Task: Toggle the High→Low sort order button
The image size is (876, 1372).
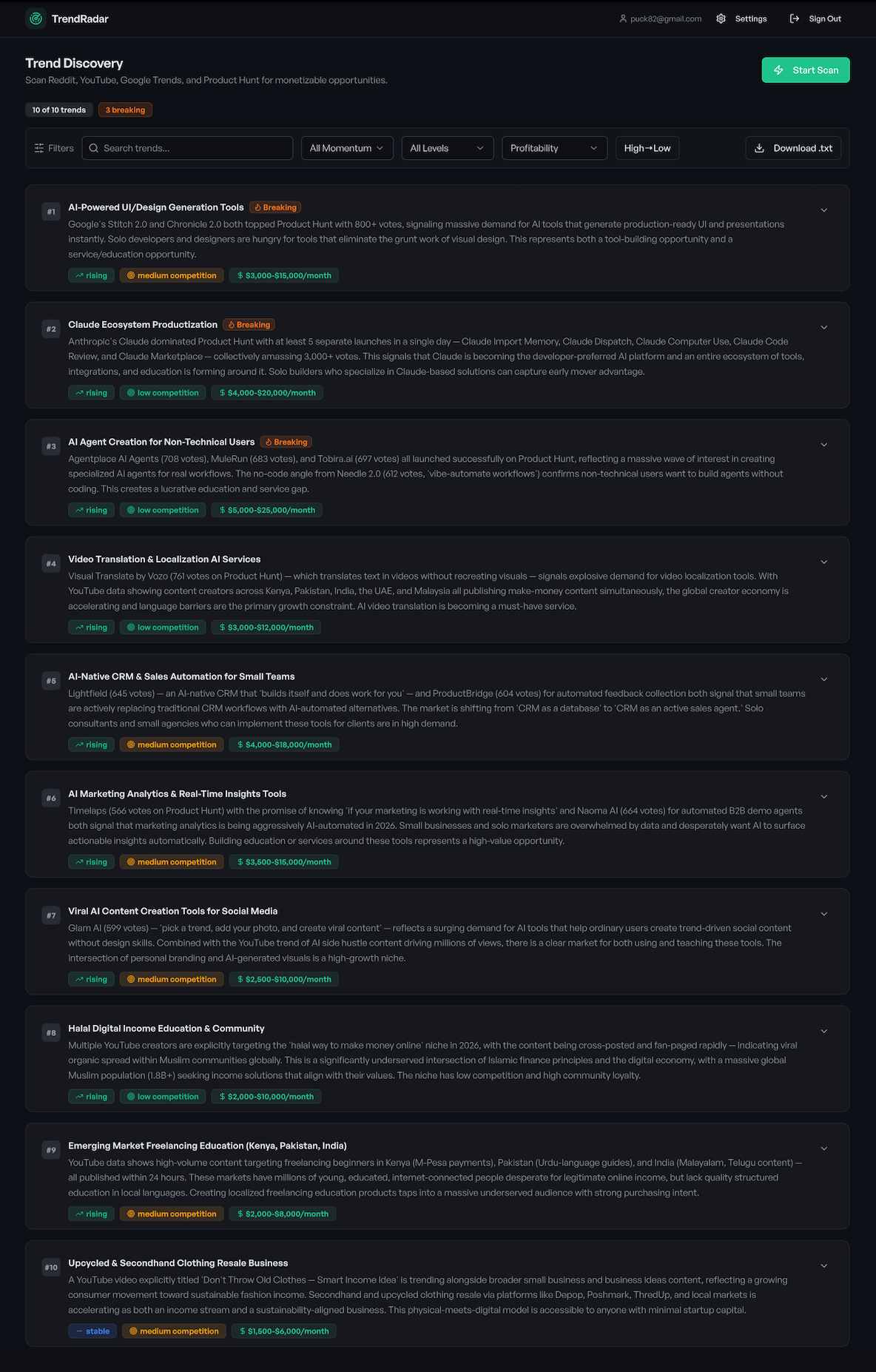Action: tap(647, 148)
